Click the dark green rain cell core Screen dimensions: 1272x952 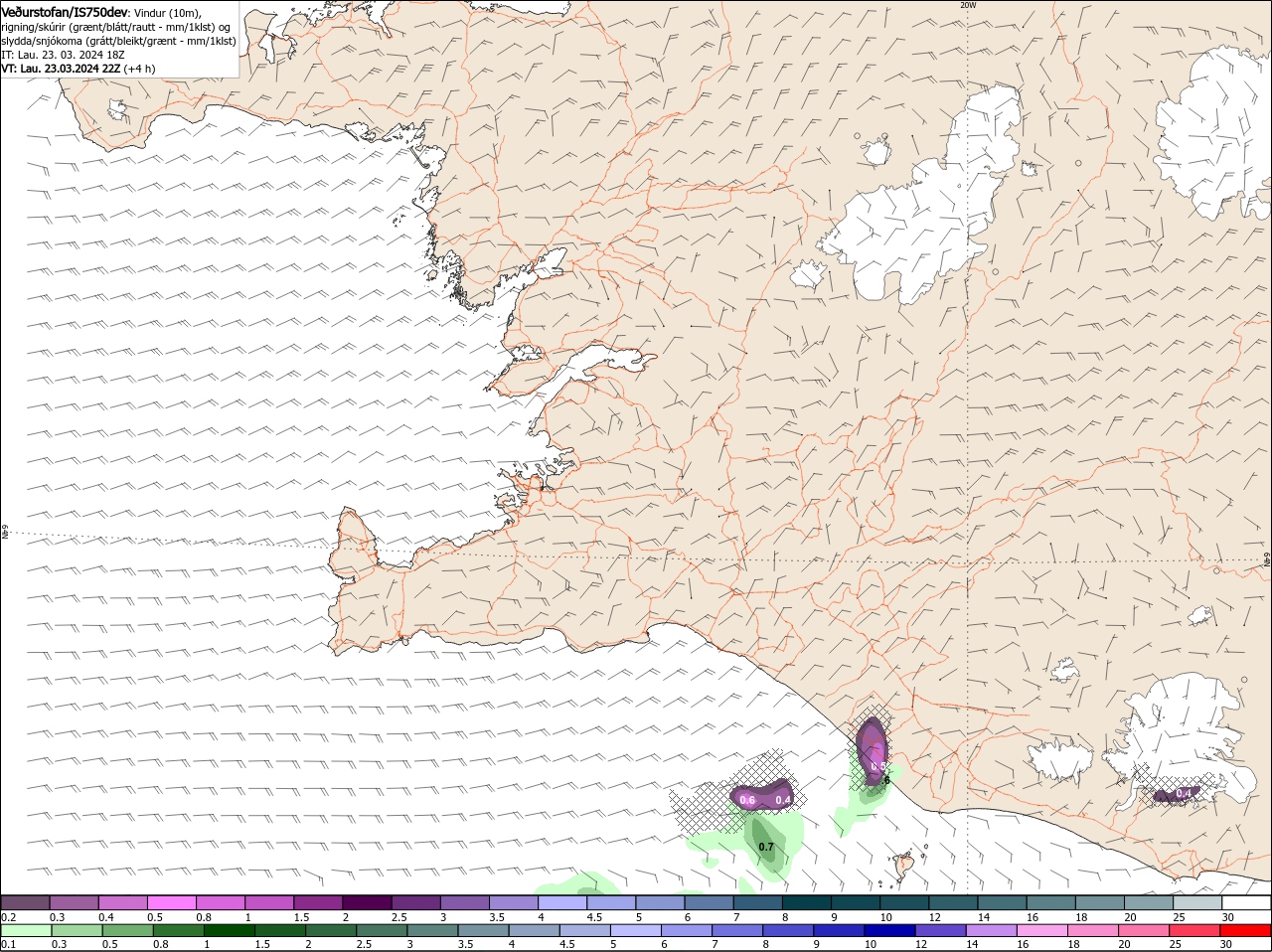coord(766,840)
